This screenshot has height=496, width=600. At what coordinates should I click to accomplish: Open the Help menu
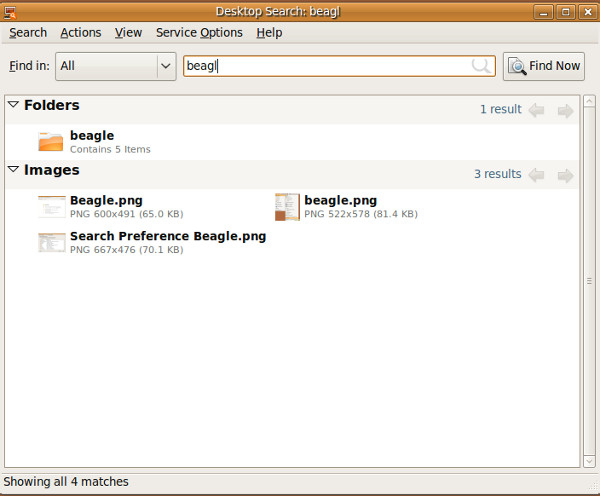coord(269,33)
